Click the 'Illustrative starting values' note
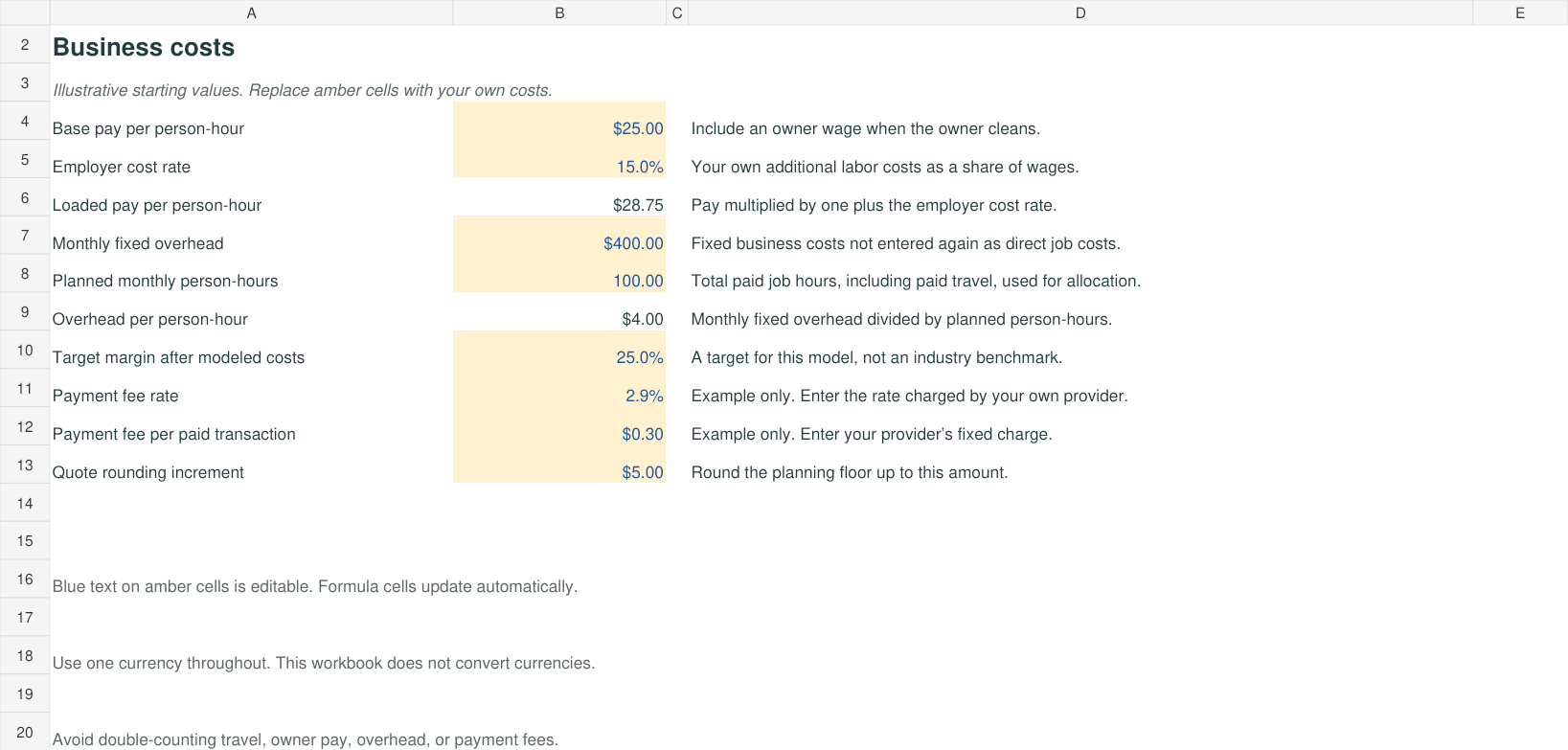Screen dimensions: 1568x750 coord(303,90)
